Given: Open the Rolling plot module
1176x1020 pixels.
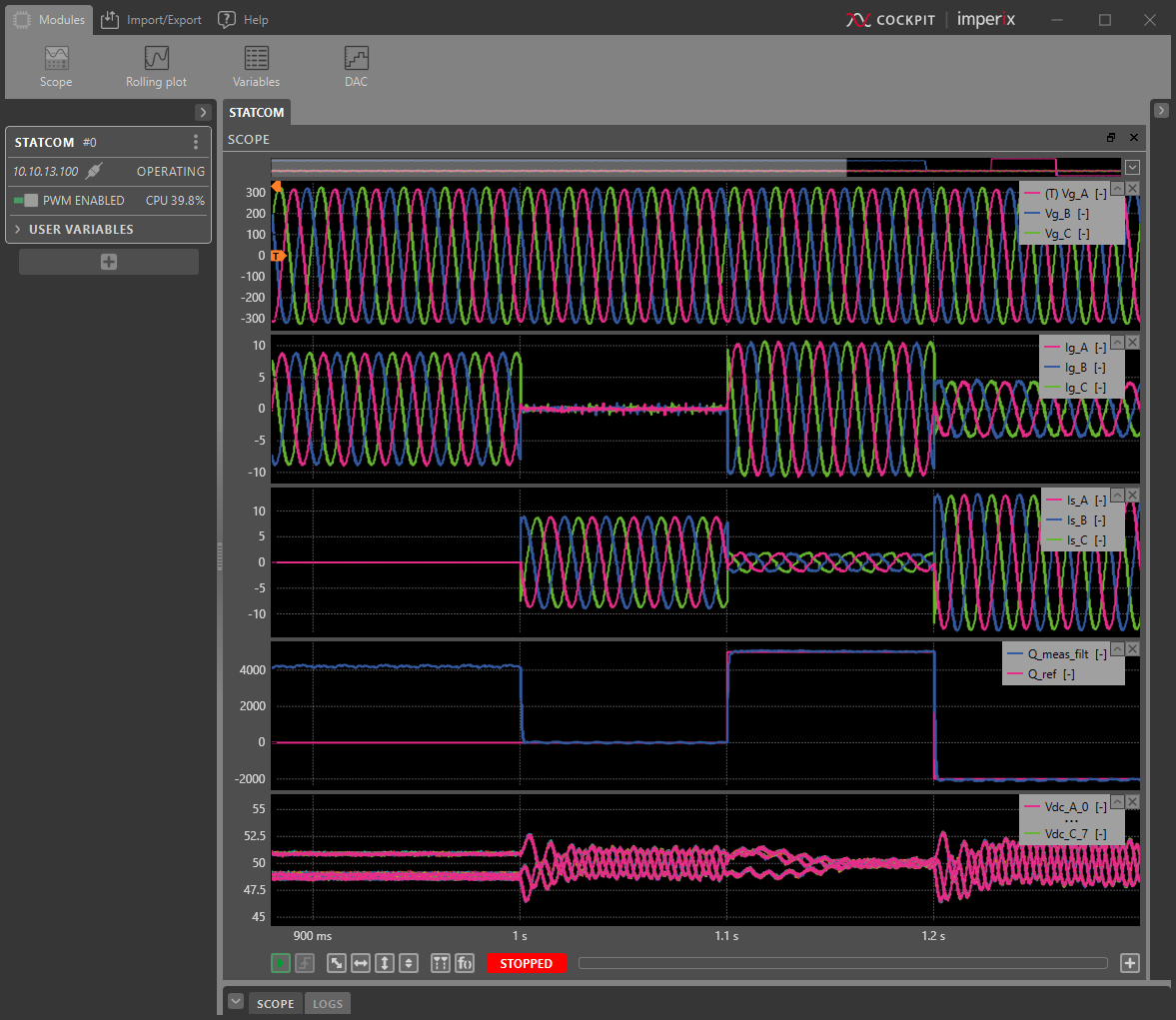Looking at the screenshot, I should [156, 66].
